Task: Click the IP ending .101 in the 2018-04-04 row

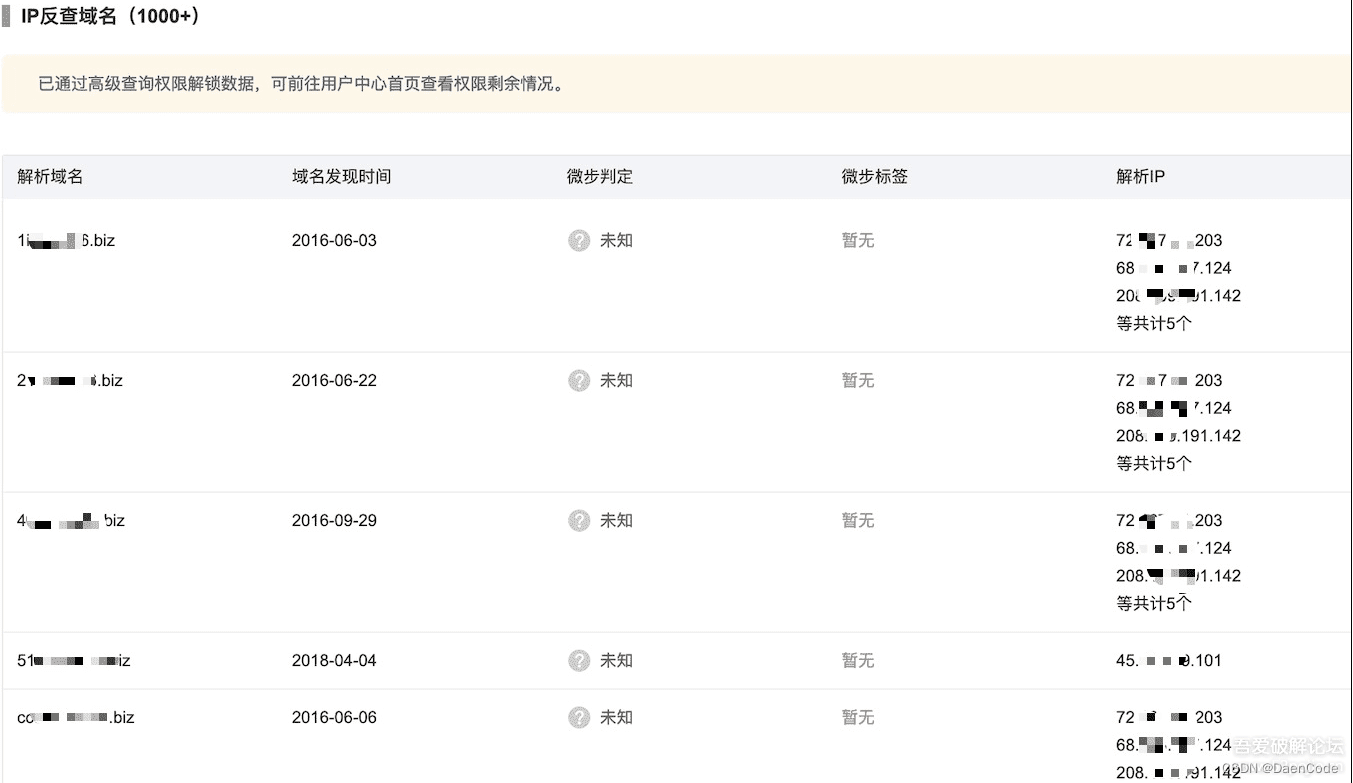Action: (x=1169, y=660)
